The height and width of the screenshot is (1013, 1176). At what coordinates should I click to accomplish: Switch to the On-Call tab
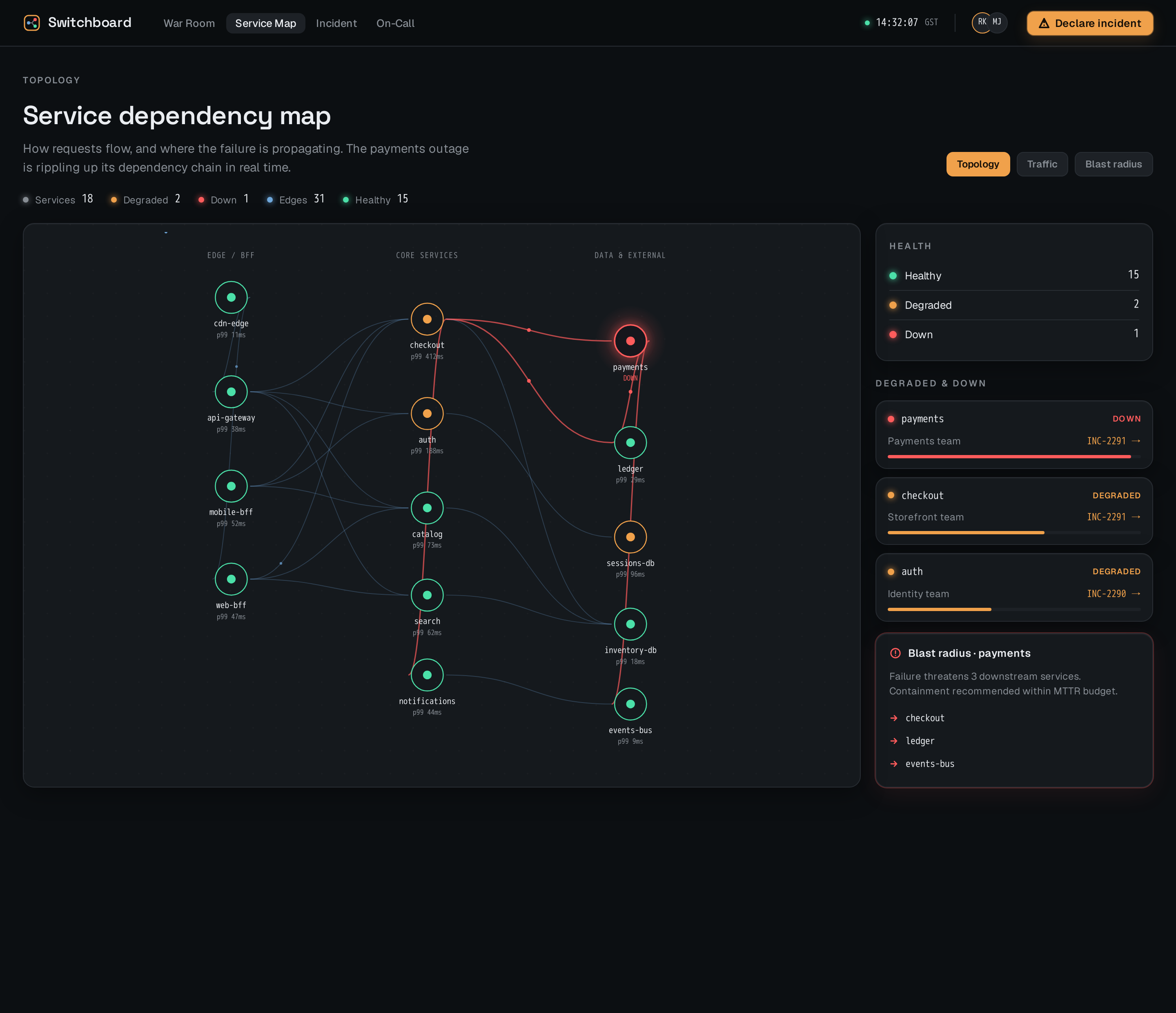click(395, 23)
